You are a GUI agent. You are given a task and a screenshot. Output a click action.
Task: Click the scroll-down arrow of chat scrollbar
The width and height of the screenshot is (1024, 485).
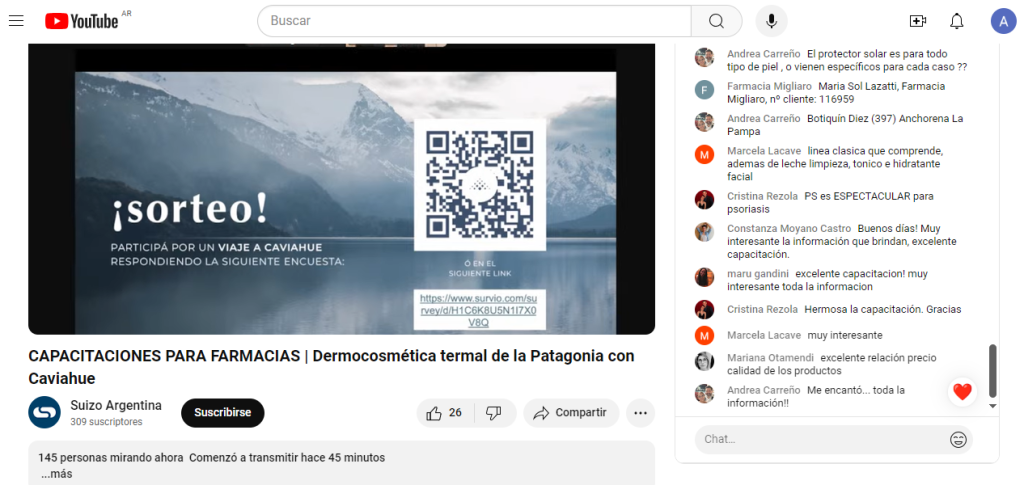click(x=993, y=406)
